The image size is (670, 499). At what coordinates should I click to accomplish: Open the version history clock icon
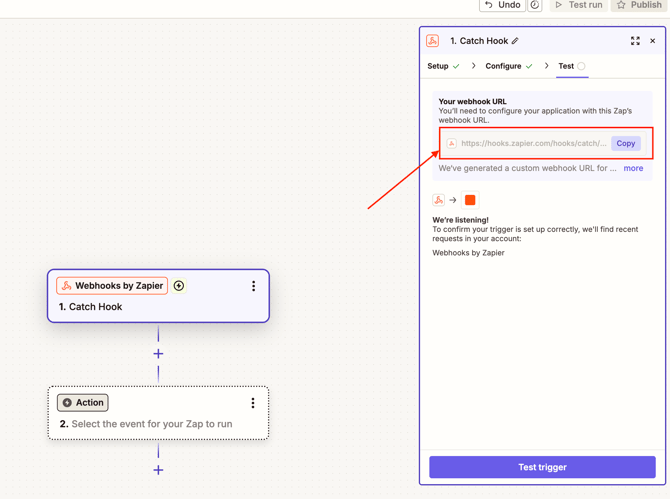[535, 5]
